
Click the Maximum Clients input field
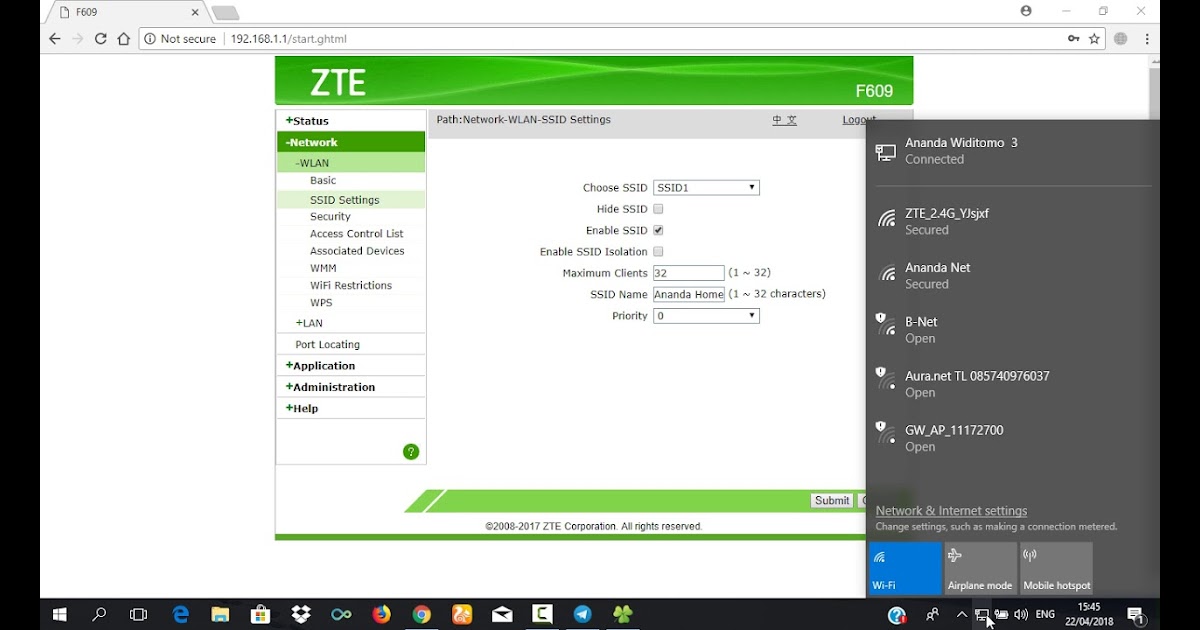pos(689,273)
